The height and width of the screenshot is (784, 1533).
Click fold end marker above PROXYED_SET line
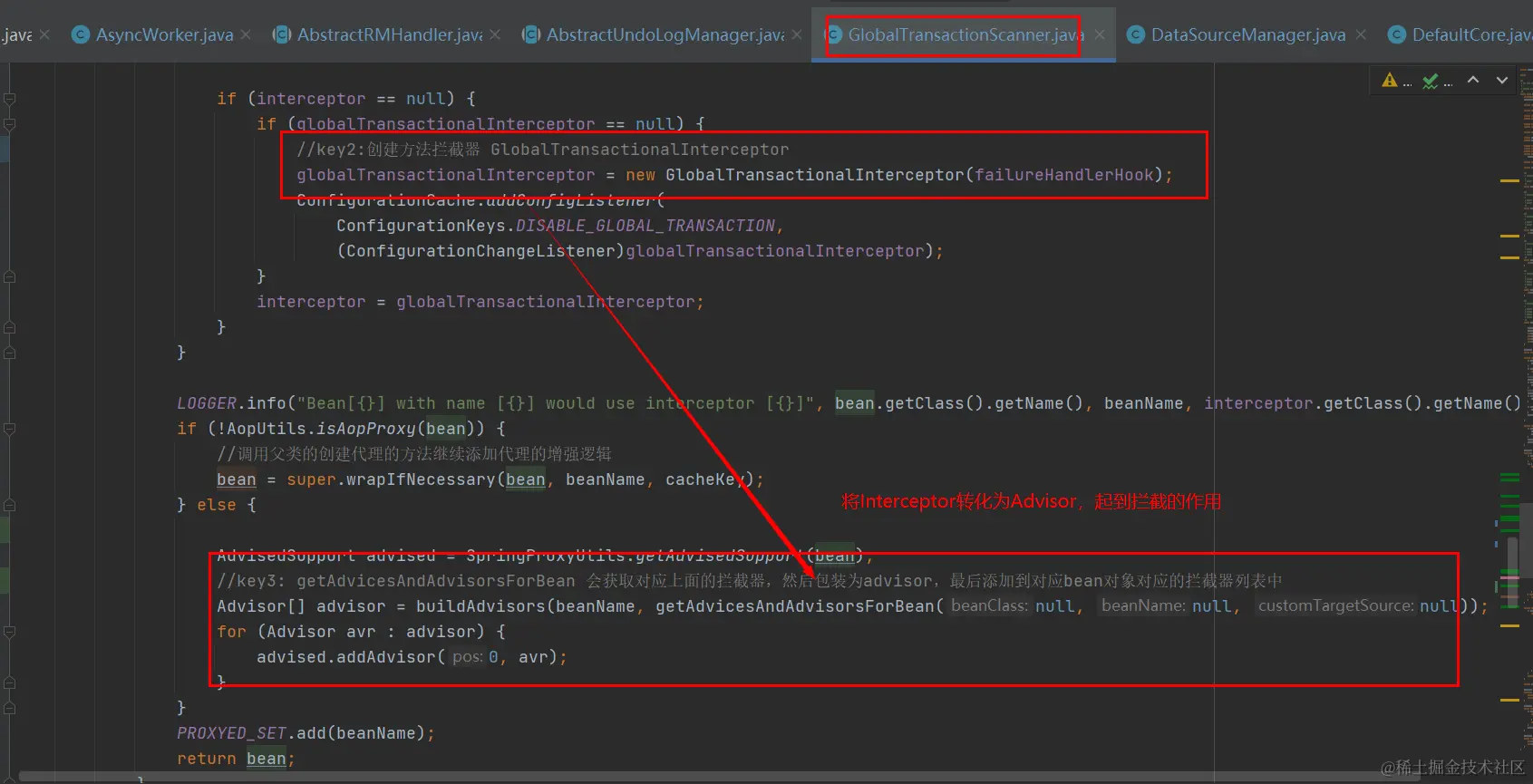pyautogui.click(x=9, y=707)
